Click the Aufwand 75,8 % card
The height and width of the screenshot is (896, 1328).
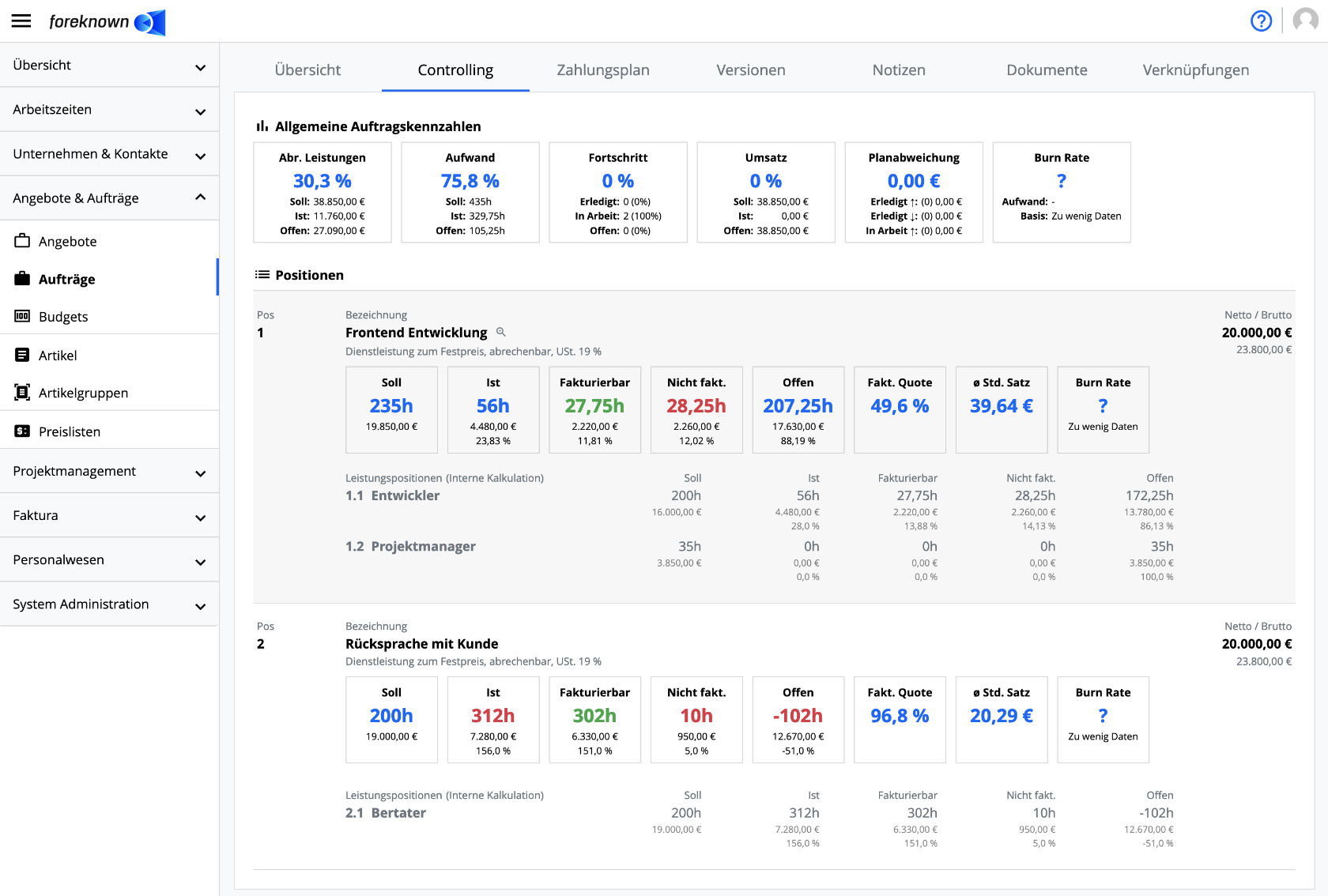click(470, 192)
